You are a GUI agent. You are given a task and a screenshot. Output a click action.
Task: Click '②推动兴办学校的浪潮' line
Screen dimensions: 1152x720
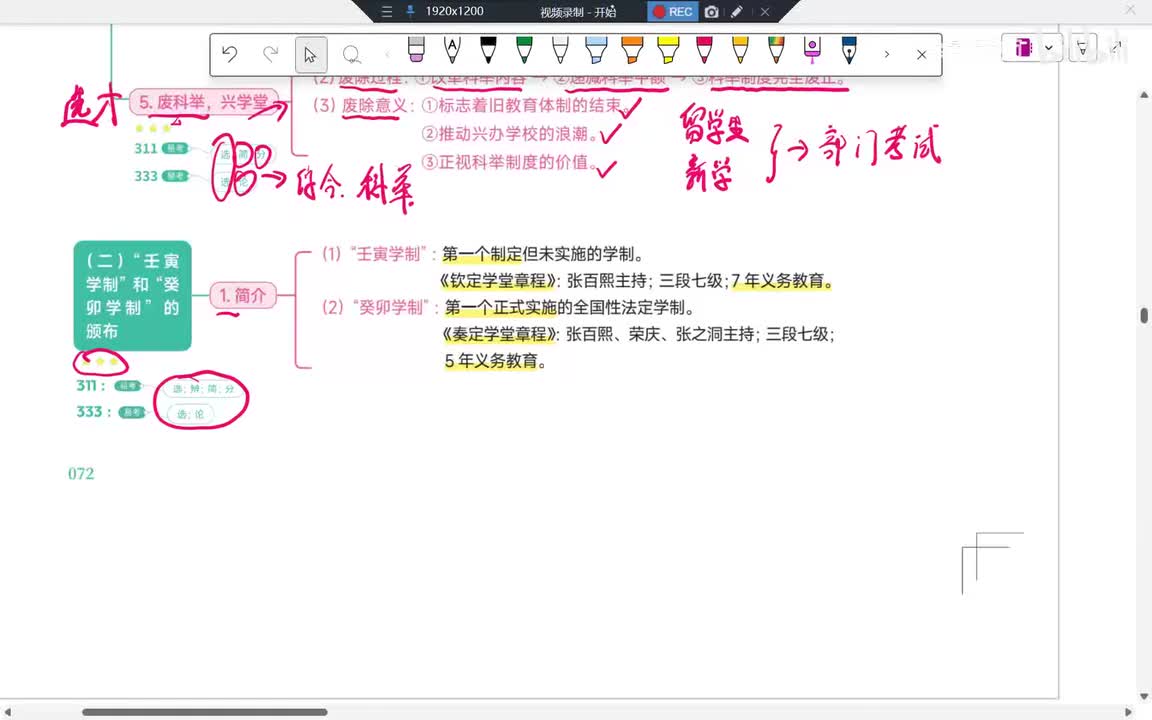[x=510, y=134]
